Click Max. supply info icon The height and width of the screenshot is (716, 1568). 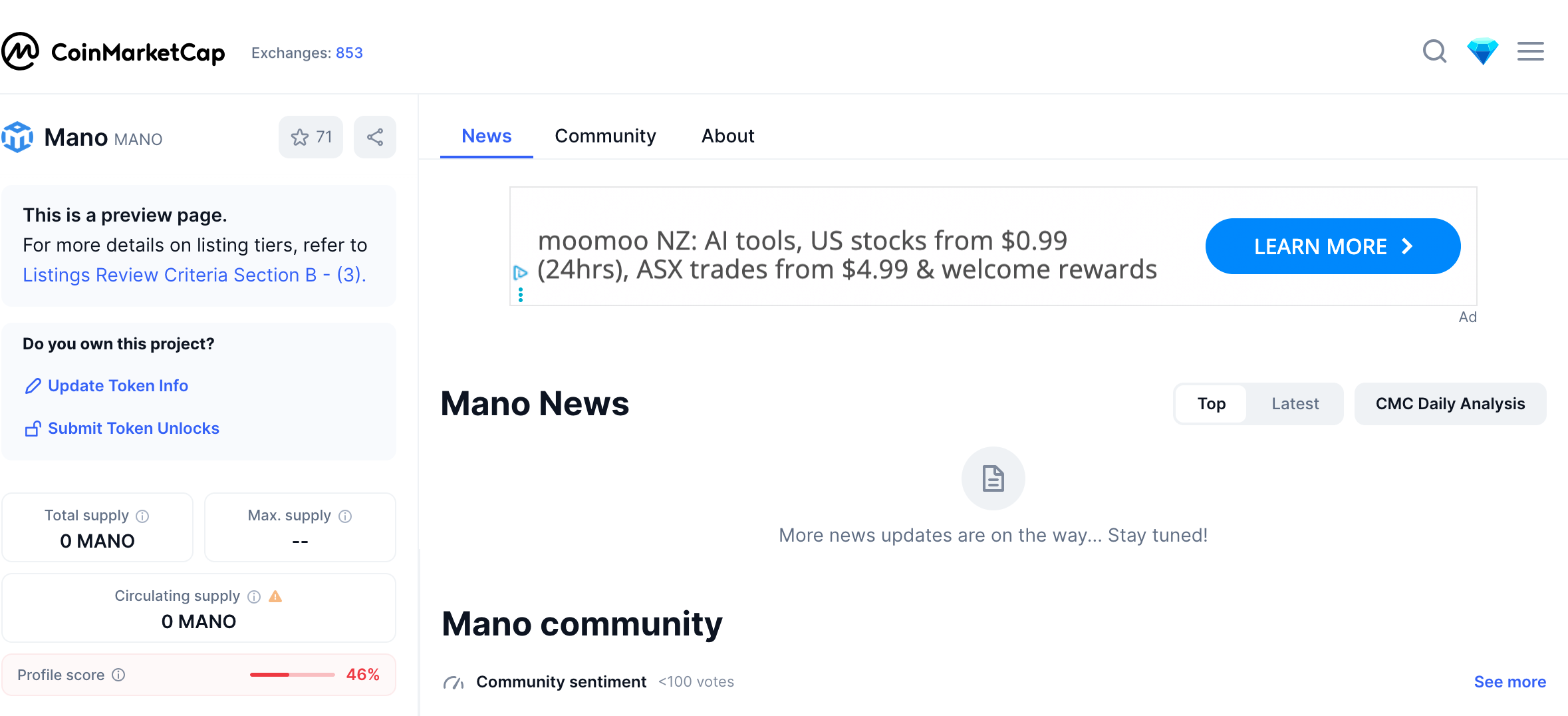pos(345,516)
